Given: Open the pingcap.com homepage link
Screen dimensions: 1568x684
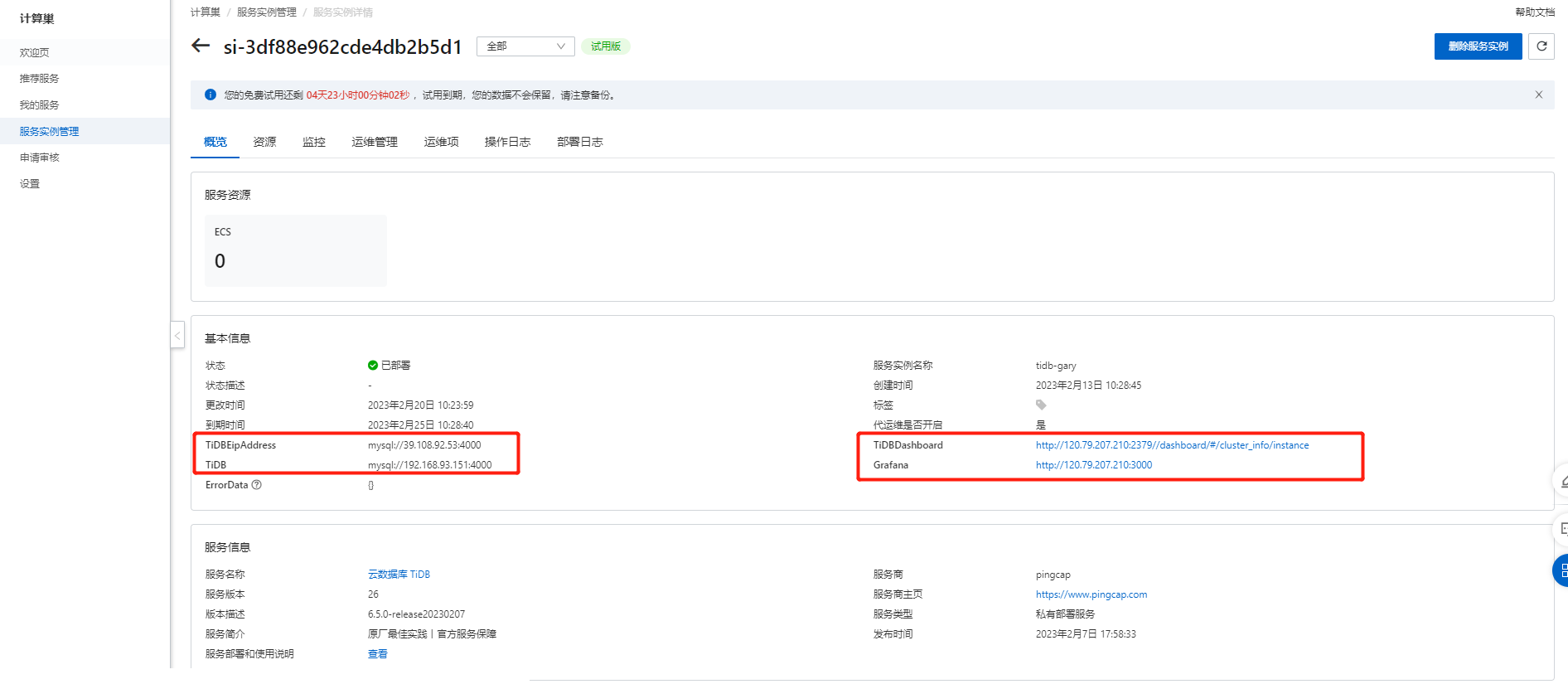Looking at the screenshot, I should point(1091,594).
